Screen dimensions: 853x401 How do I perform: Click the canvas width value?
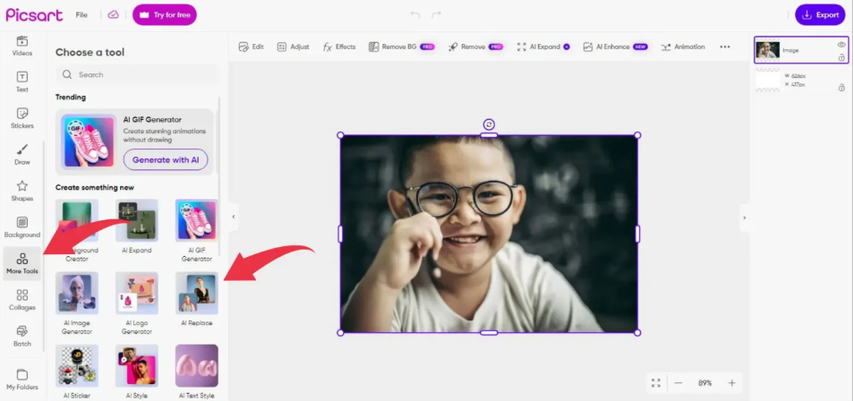click(x=798, y=76)
